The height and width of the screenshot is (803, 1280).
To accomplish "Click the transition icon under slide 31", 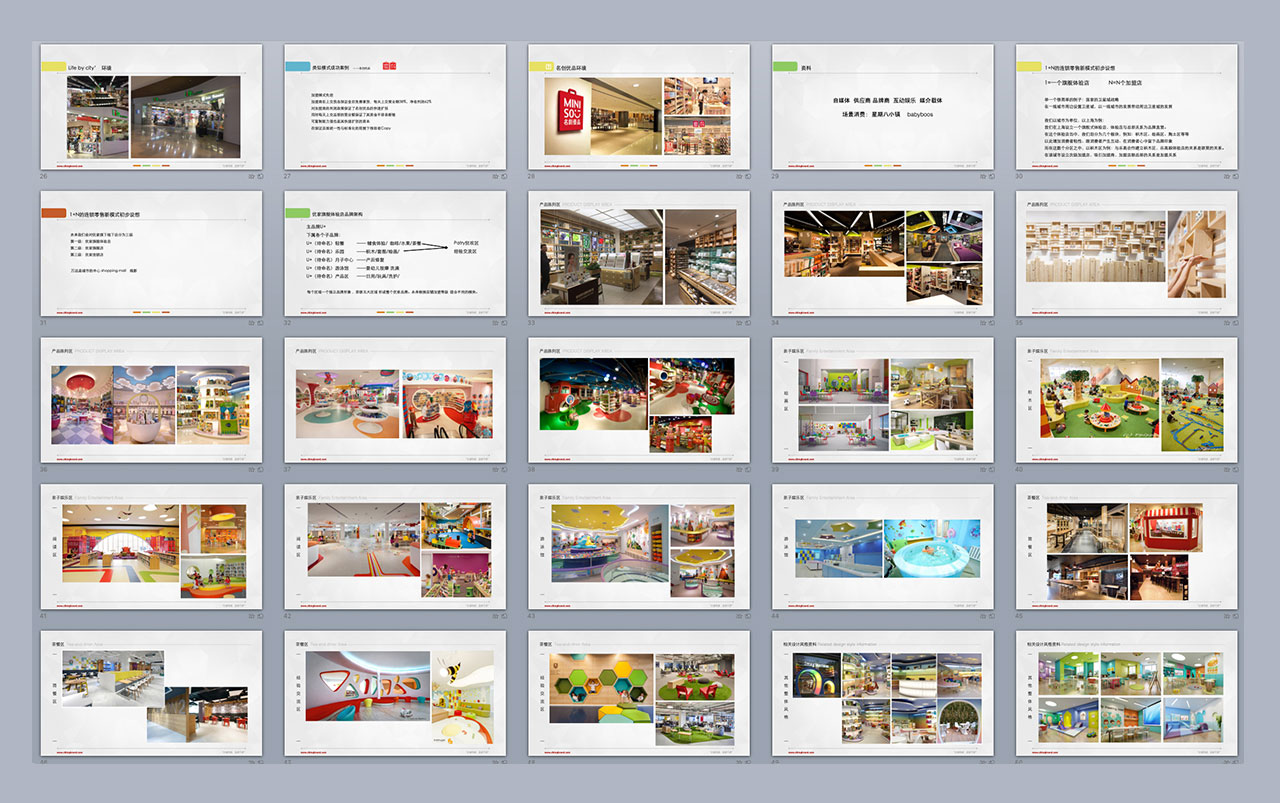I will coord(259,322).
